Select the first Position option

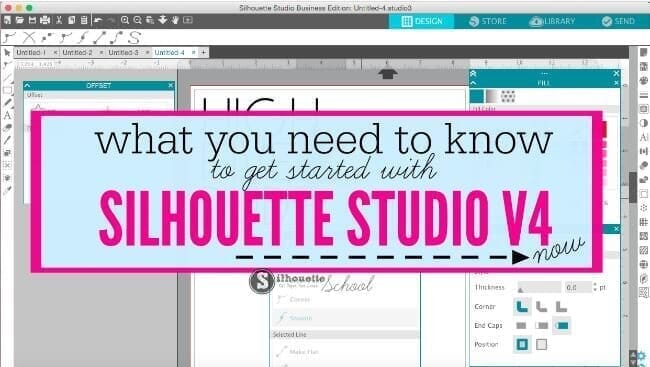coord(522,344)
